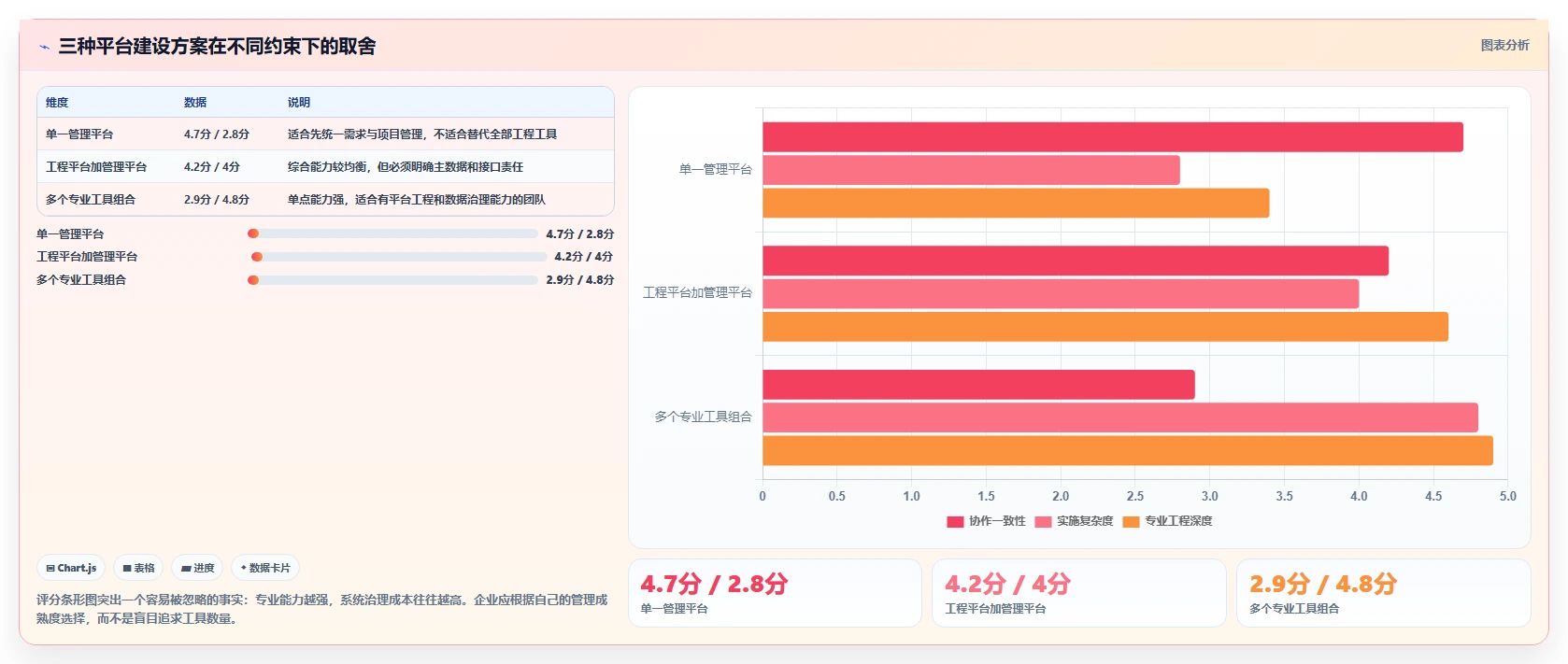Click the 维度 table column header

(57, 103)
